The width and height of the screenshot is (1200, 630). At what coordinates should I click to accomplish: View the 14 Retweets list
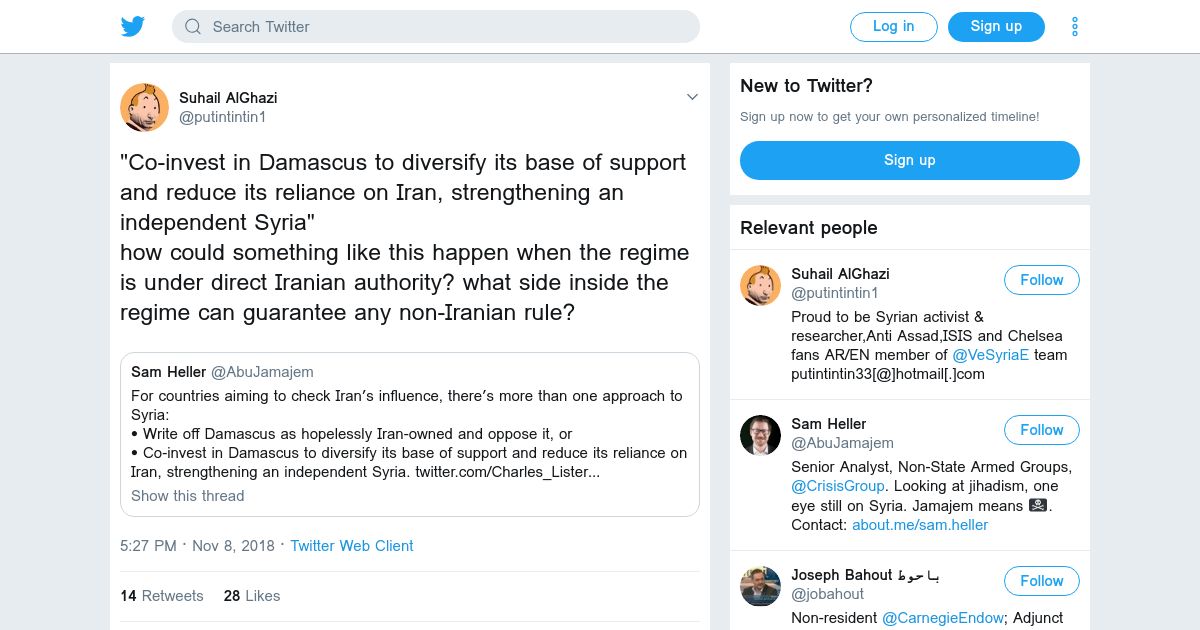click(x=162, y=596)
